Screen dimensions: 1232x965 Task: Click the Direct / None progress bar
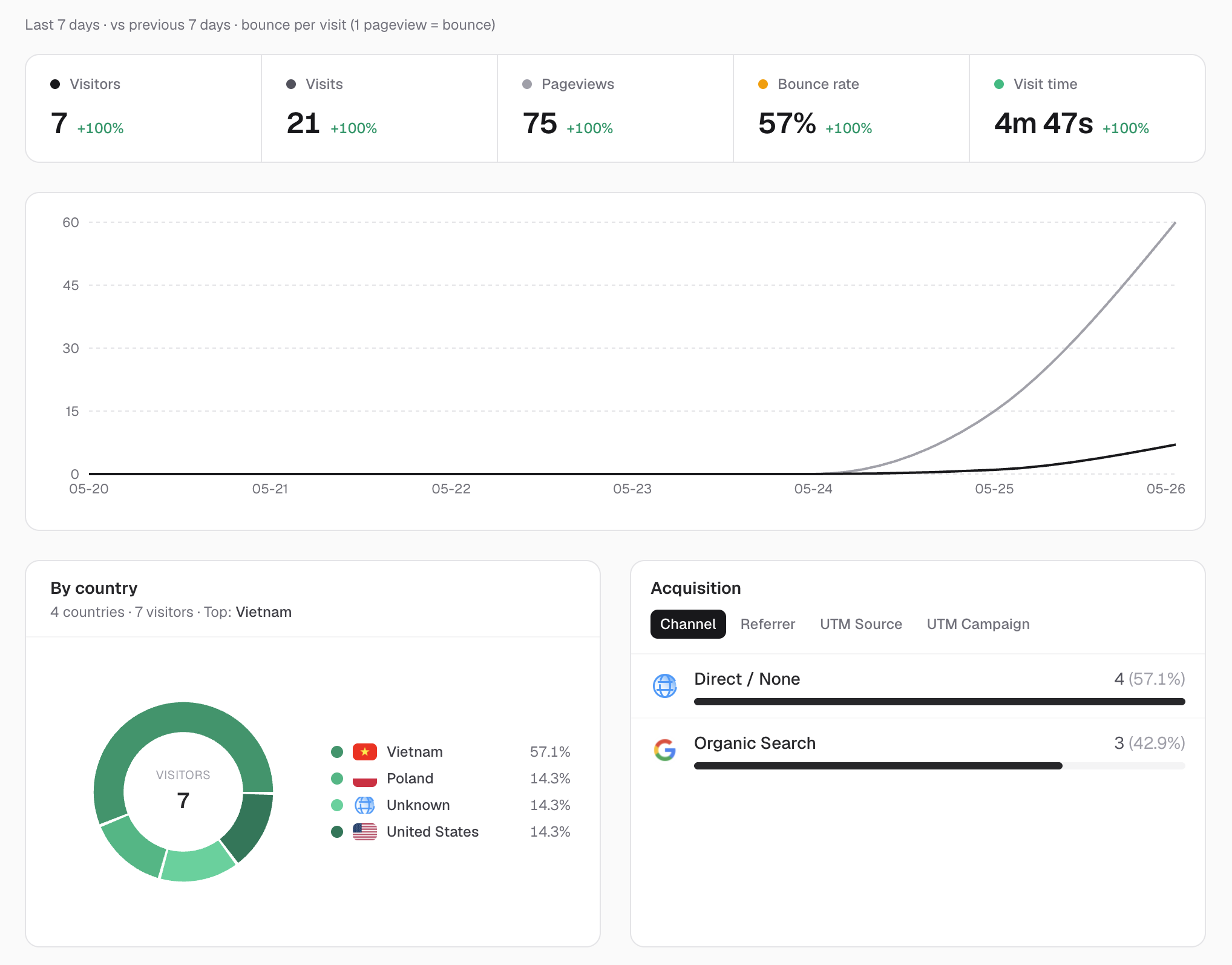tap(939, 702)
